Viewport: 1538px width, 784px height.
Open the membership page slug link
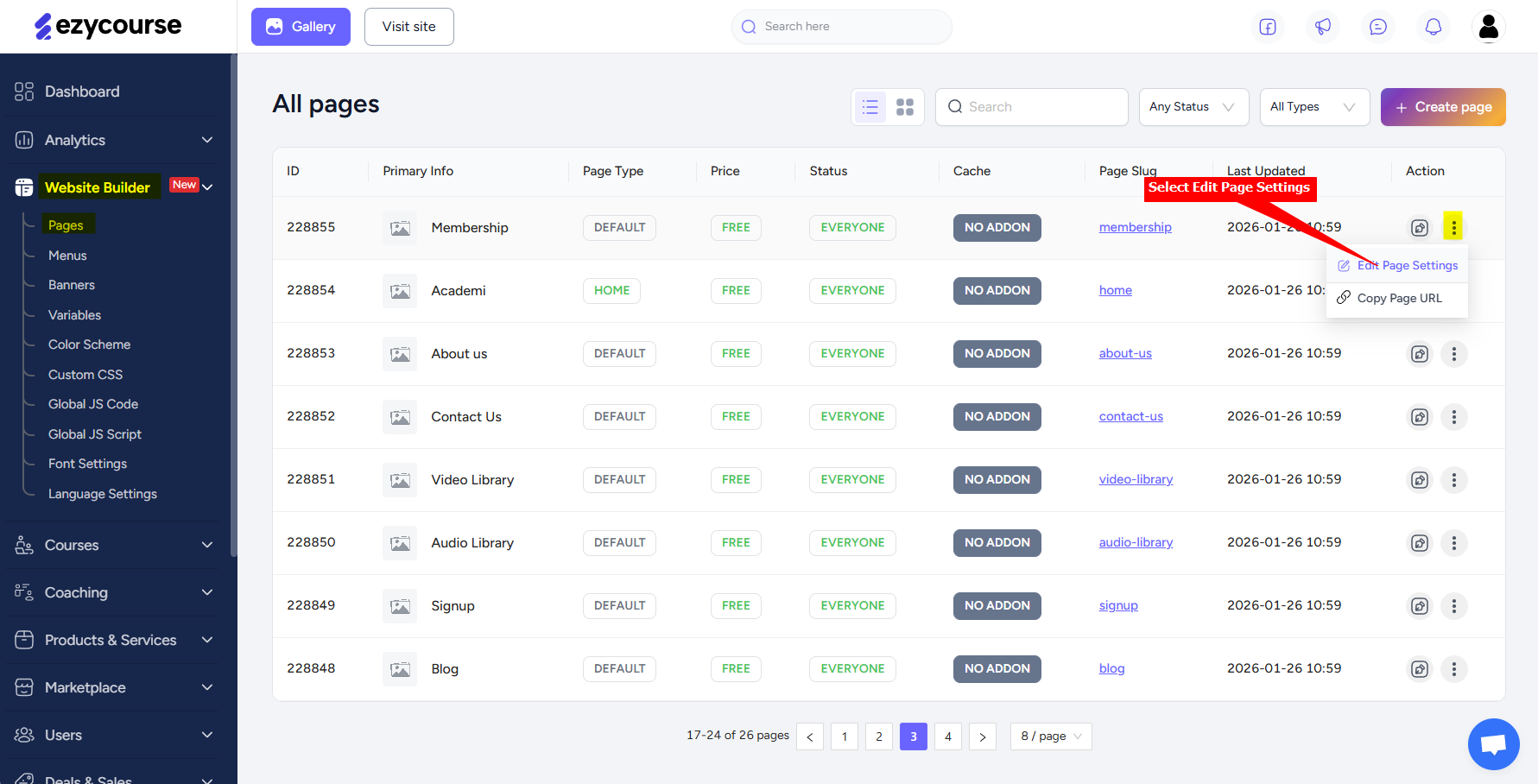coord(1135,226)
